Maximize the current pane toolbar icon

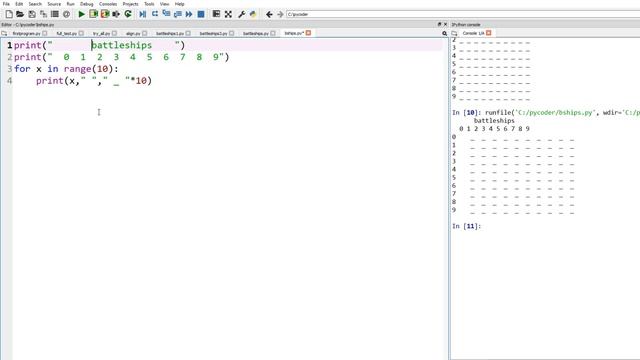pos(216,14)
